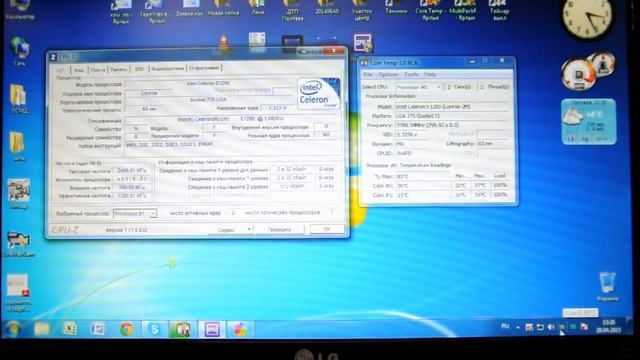Open the ОСНО folder on desktop
This screenshot has height=360, width=640.
click(x=19, y=98)
